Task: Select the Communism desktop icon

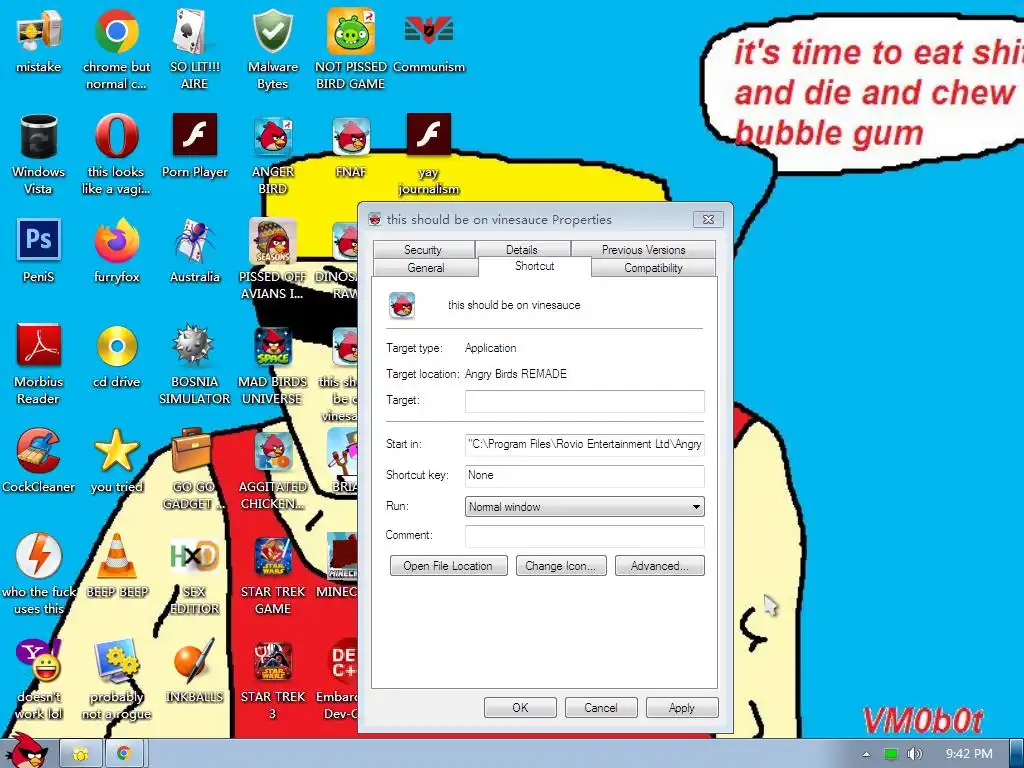Action: pyautogui.click(x=429, y=41)
